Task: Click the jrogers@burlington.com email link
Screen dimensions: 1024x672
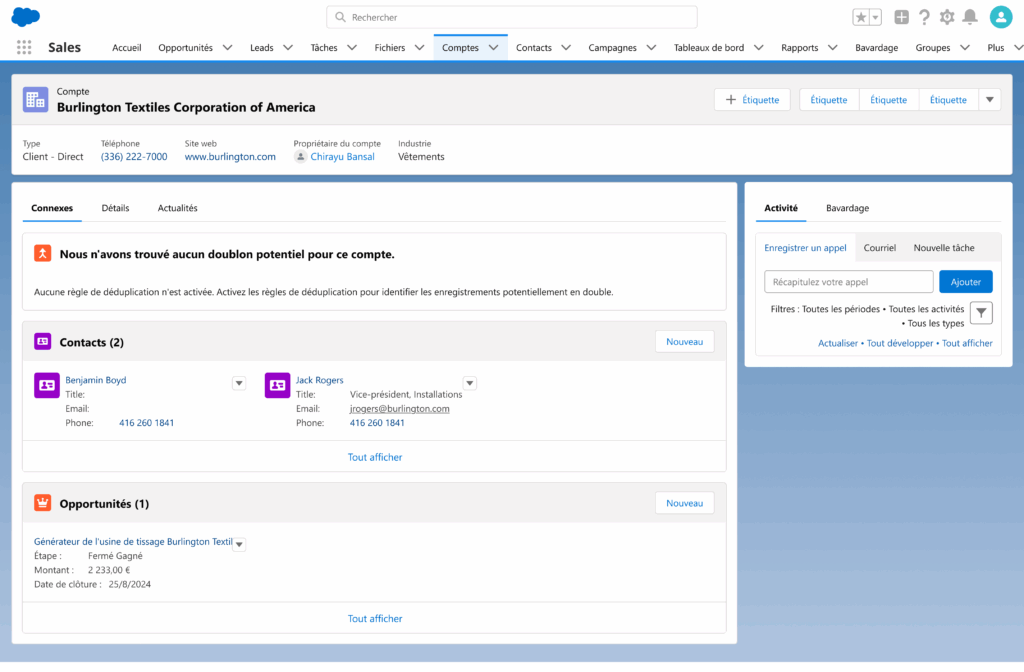Action: (x=399, y=408)
